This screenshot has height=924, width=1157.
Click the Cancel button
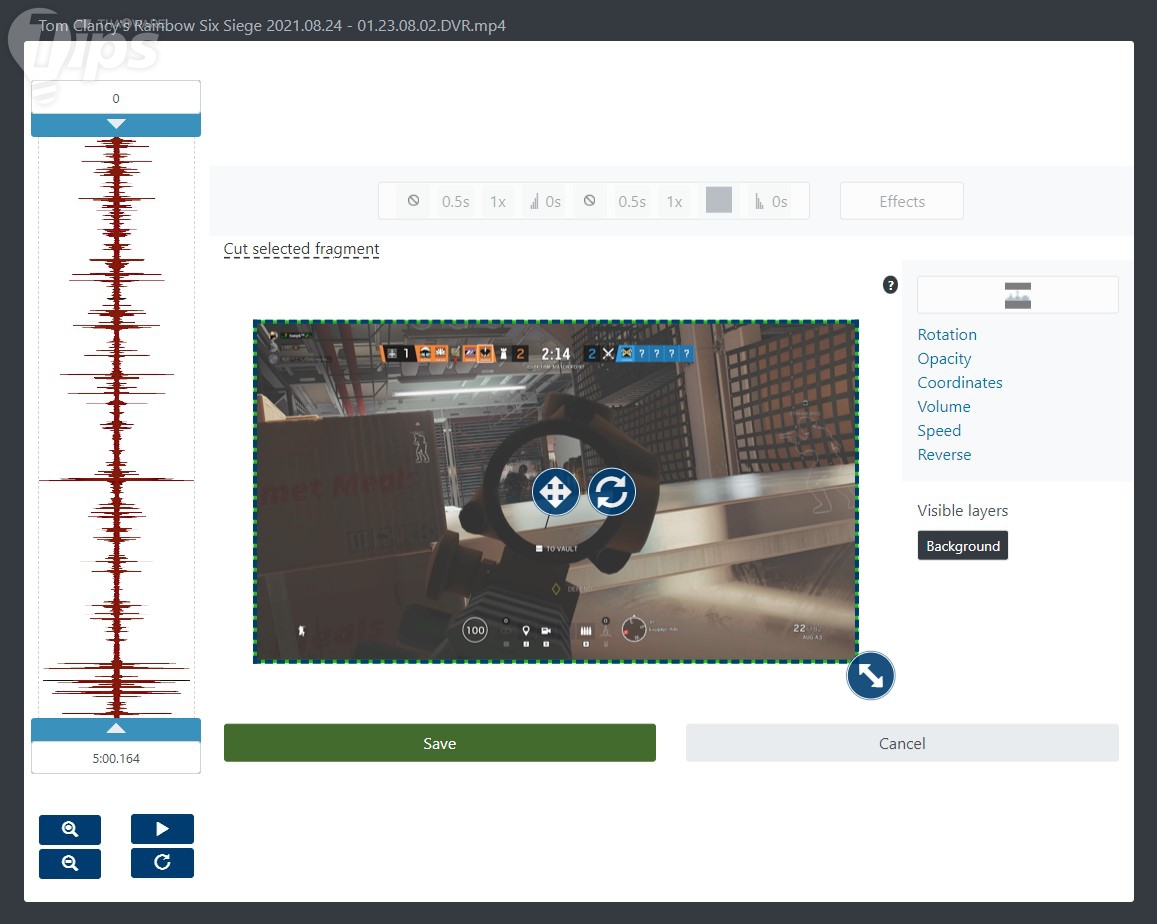tap(902, 743)
